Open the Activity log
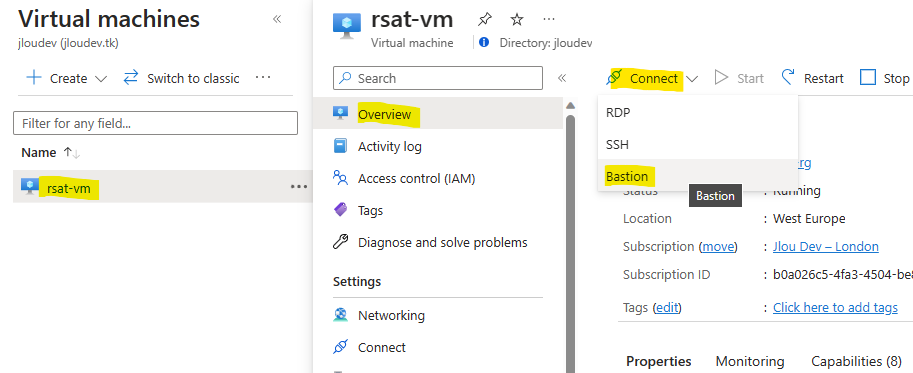Screen dimensions: 913x373 (390, 147)
